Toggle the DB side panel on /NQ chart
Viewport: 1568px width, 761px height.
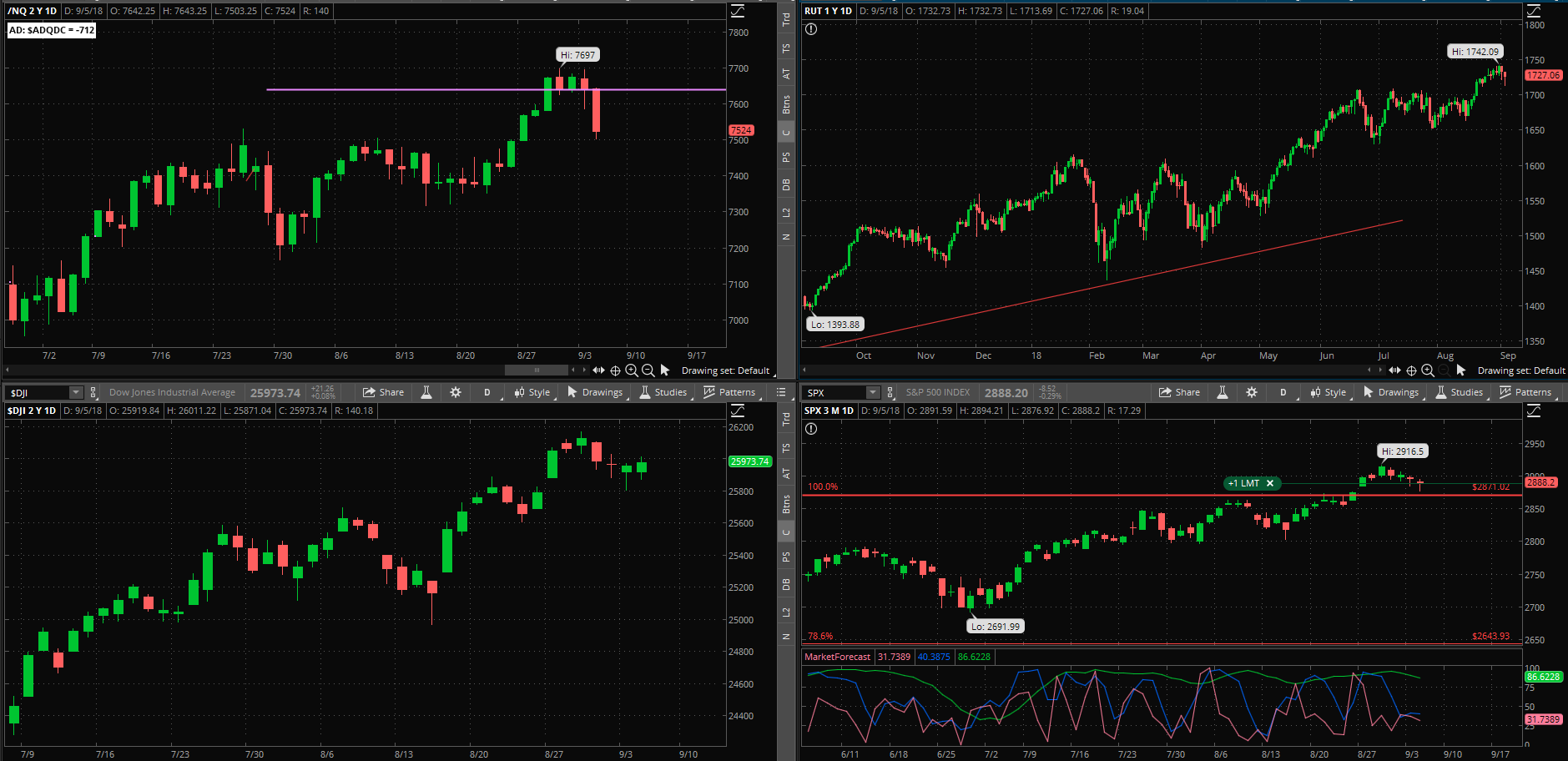click(x=786, y=184)
